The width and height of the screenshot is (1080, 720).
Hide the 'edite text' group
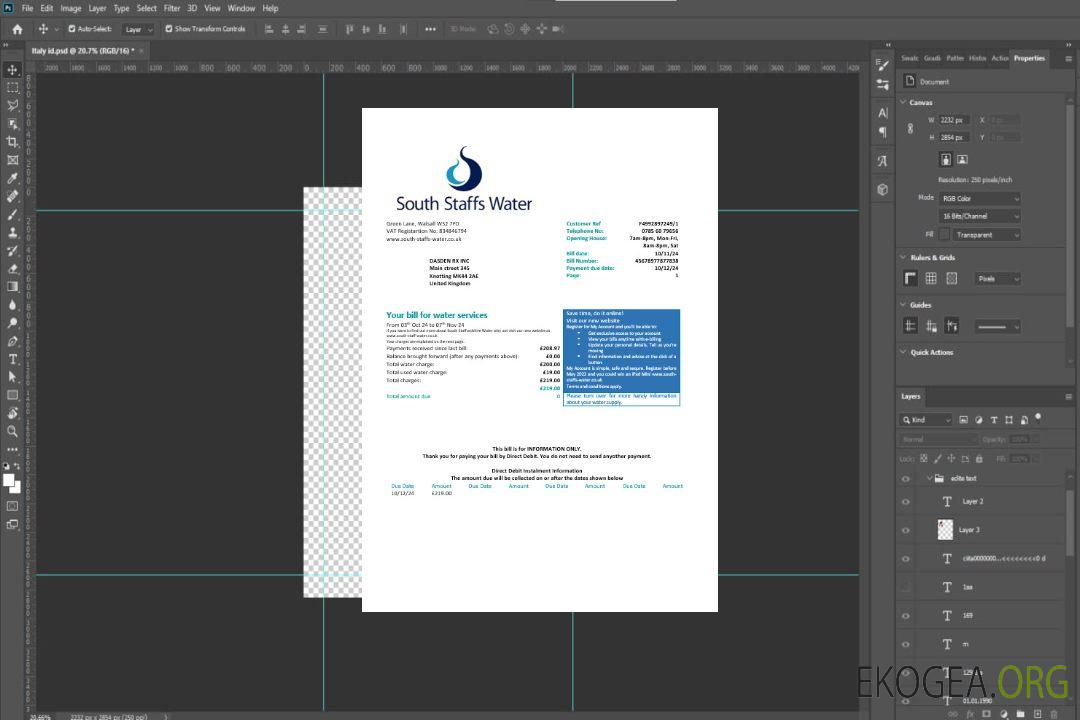906,478
